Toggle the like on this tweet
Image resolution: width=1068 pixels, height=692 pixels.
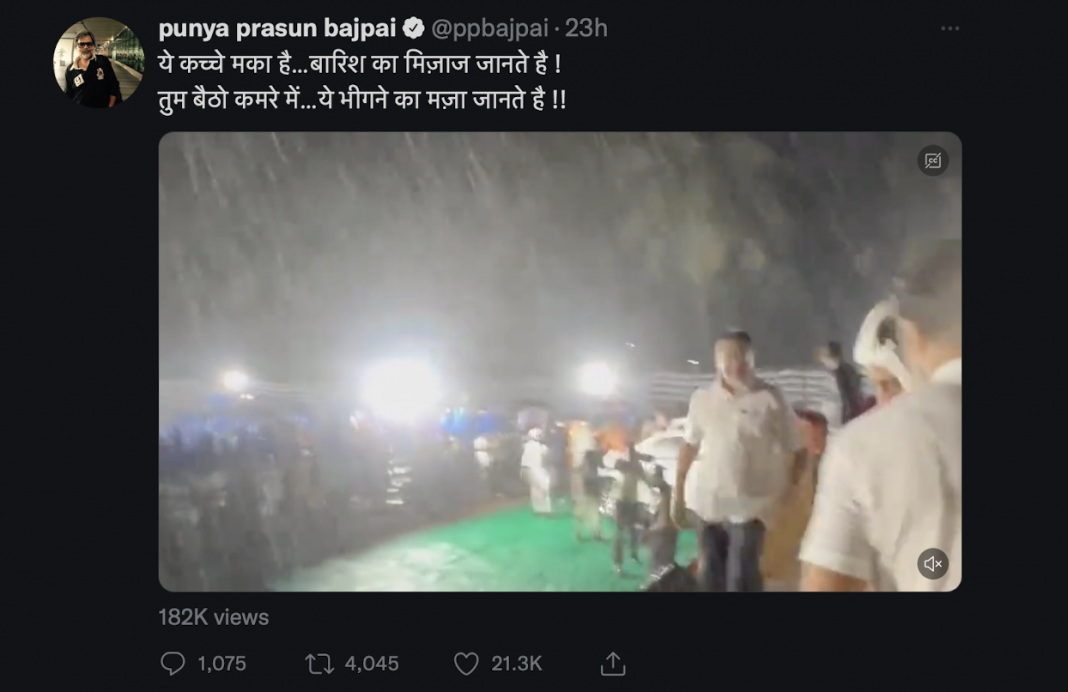point(466,663)
